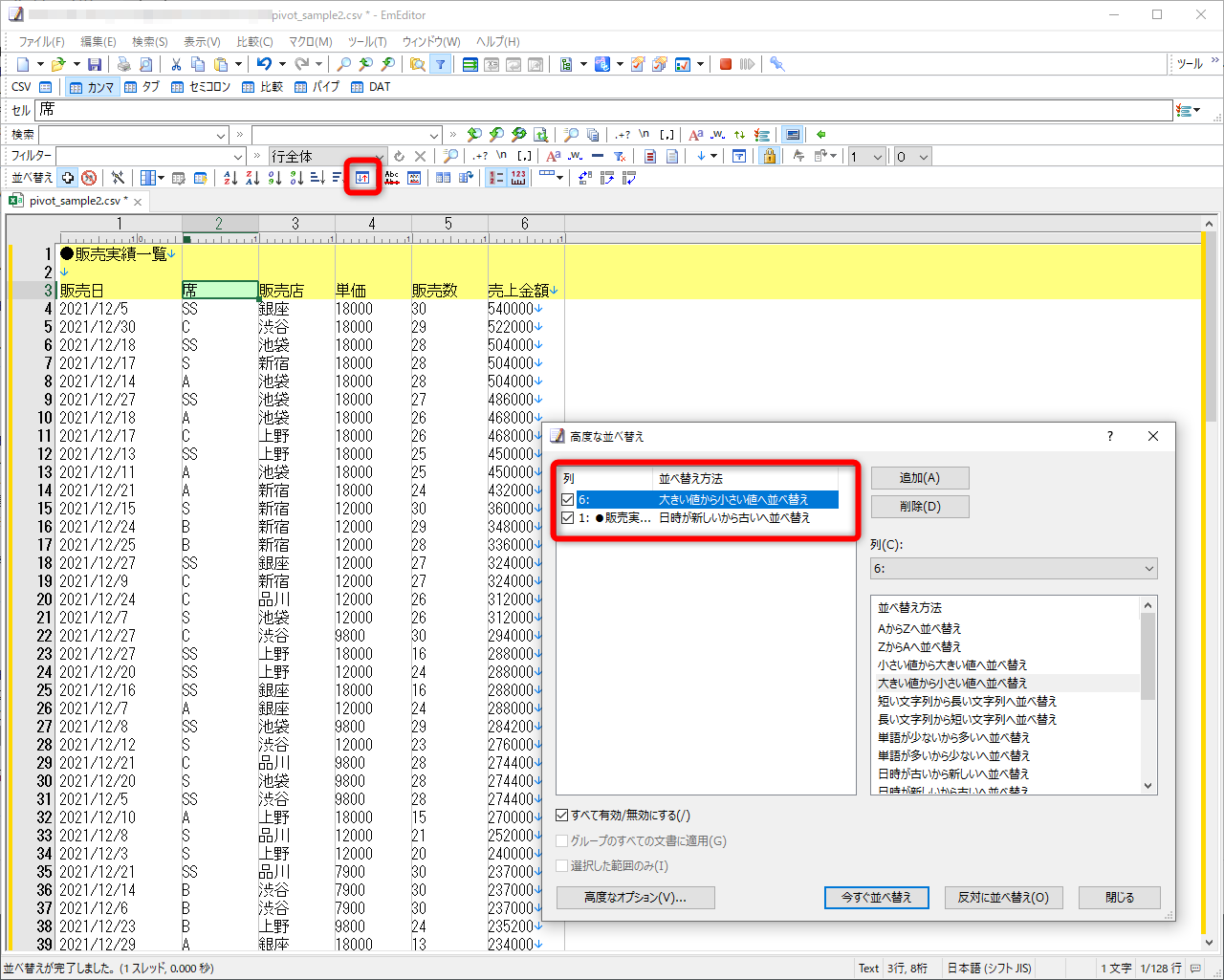Open the Advanced Sort toolbar icon
The image size is (1224, 980).
362,178
